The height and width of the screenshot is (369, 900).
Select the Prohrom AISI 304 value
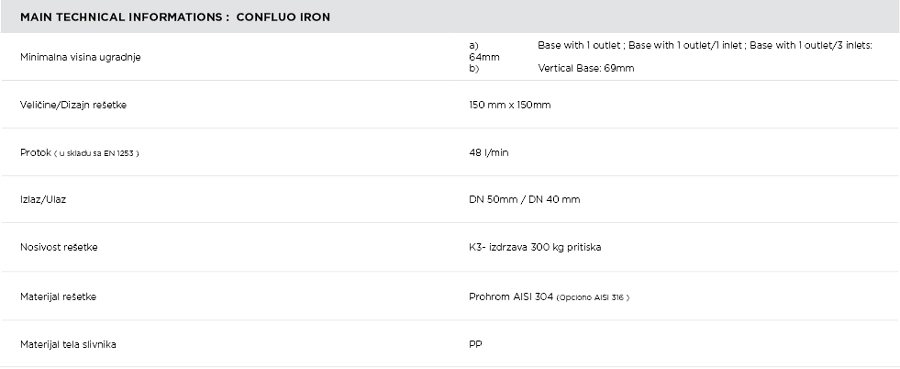point(511,297)
